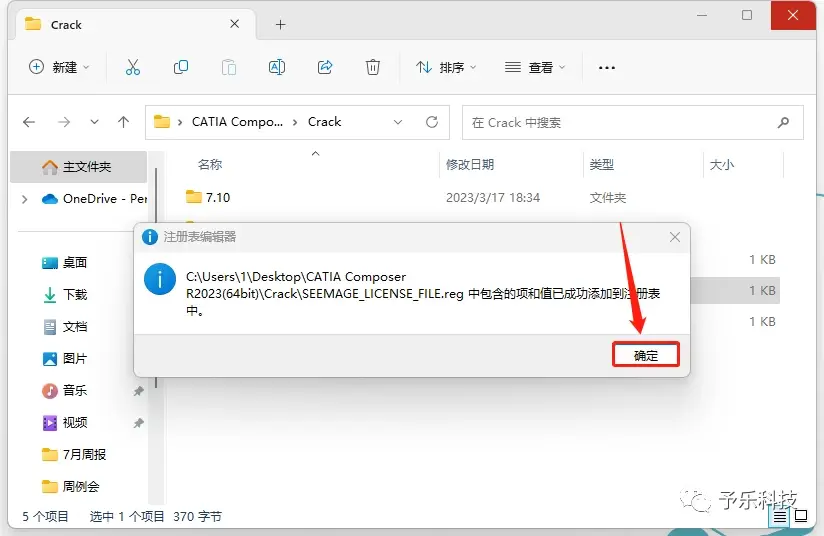
Task: Click the Copy icon in the toolbar
Action: tap(181, 67)
